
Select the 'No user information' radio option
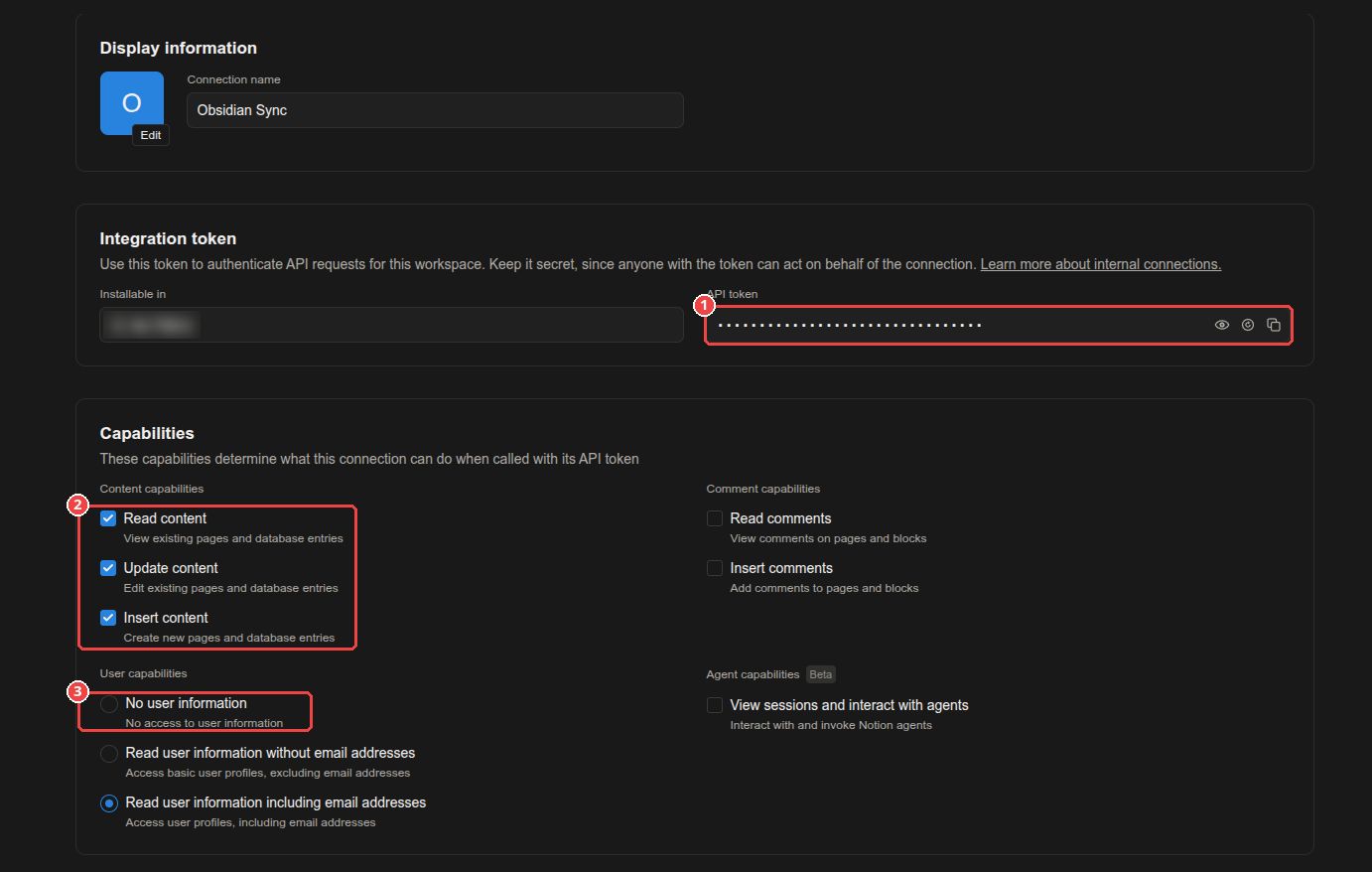(x=109, y=704)
